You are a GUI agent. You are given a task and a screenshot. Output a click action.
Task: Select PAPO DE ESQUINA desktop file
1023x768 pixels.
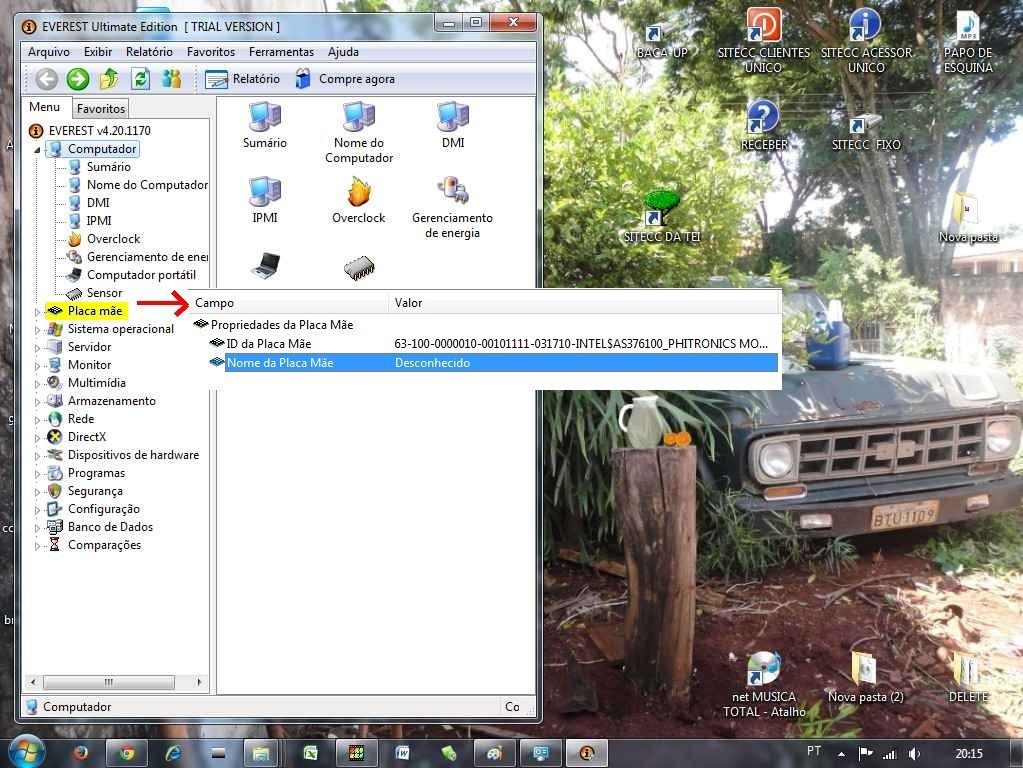coord(968,41)
